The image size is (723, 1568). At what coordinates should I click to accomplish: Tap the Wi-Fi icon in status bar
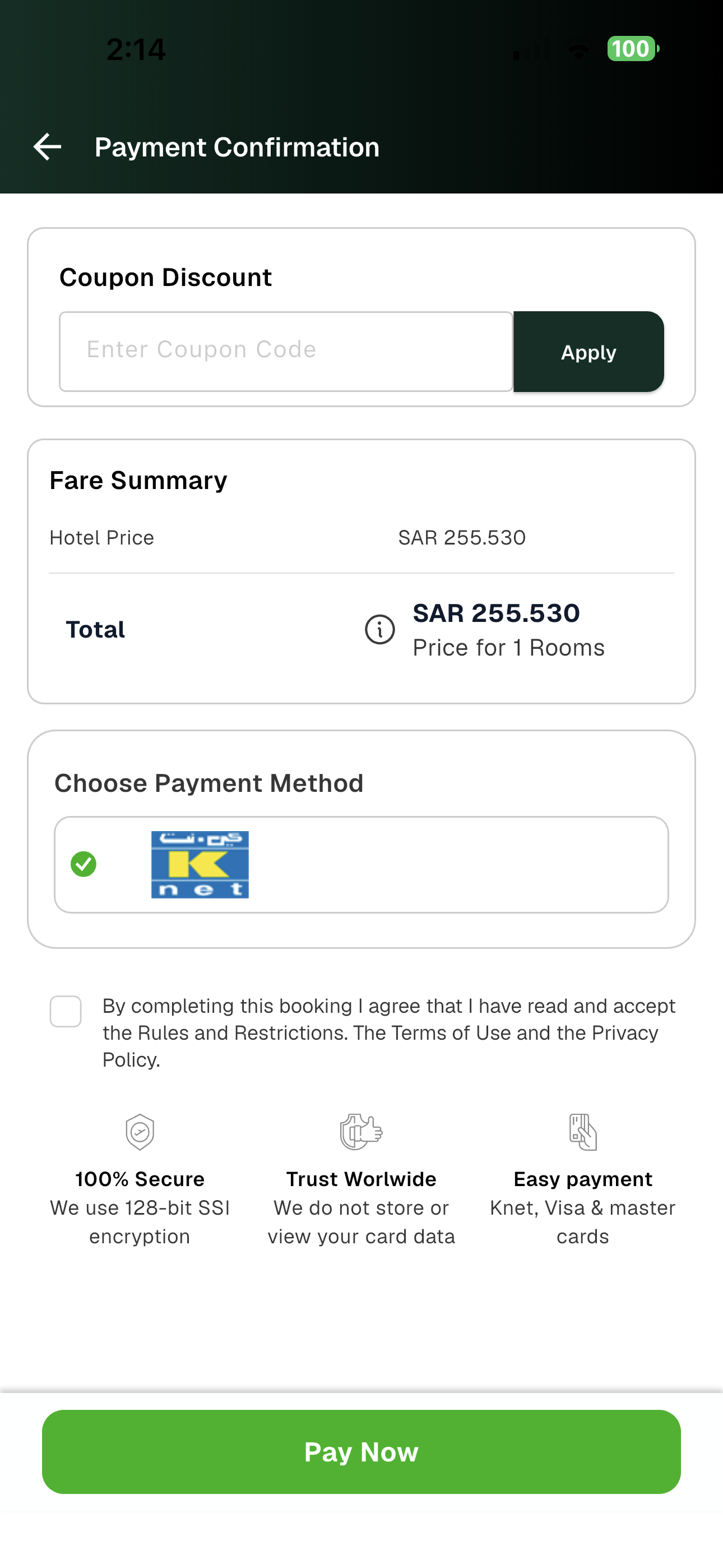click(577, 50)
